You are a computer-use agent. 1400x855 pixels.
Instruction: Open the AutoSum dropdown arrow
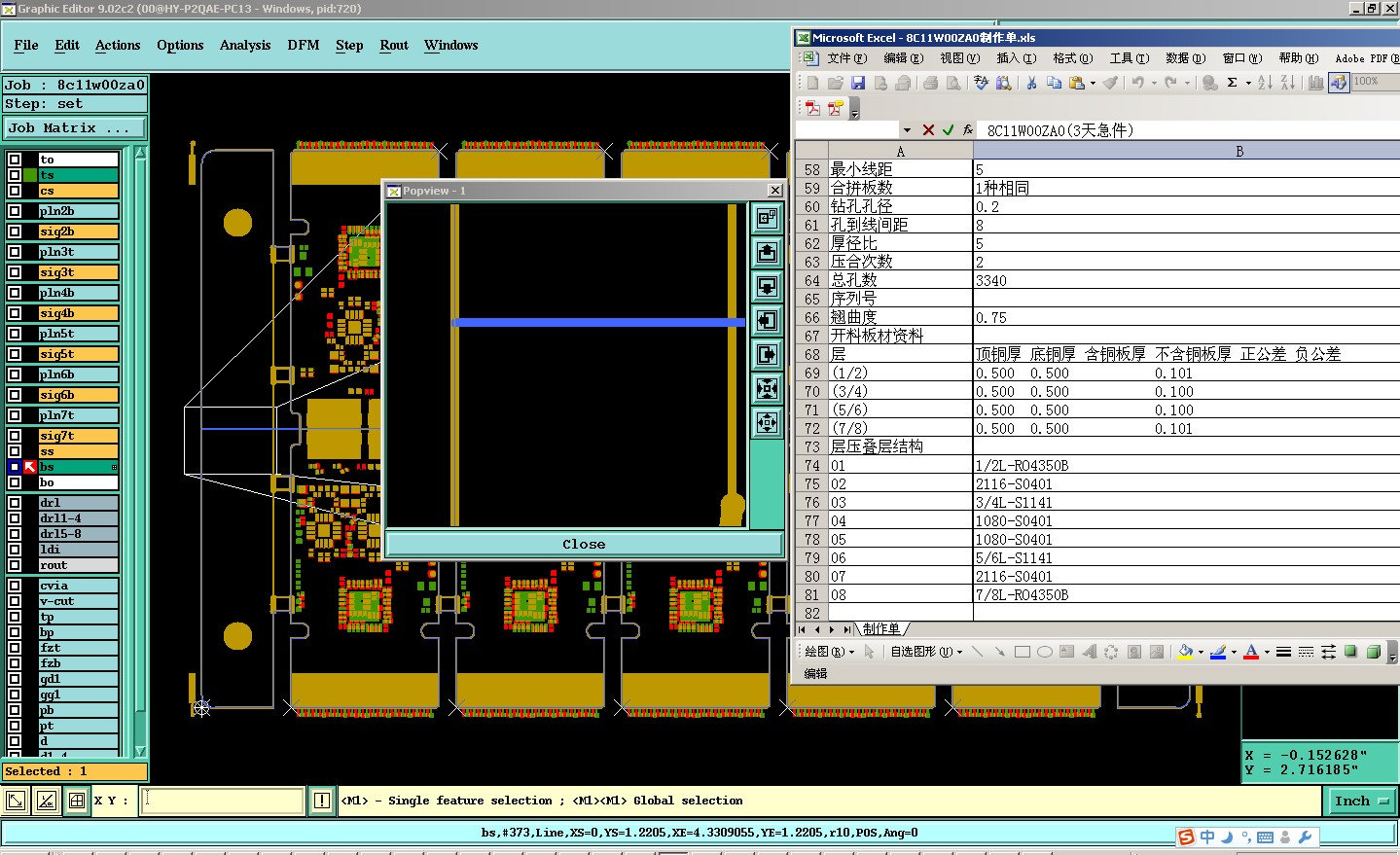(1248, 83)
